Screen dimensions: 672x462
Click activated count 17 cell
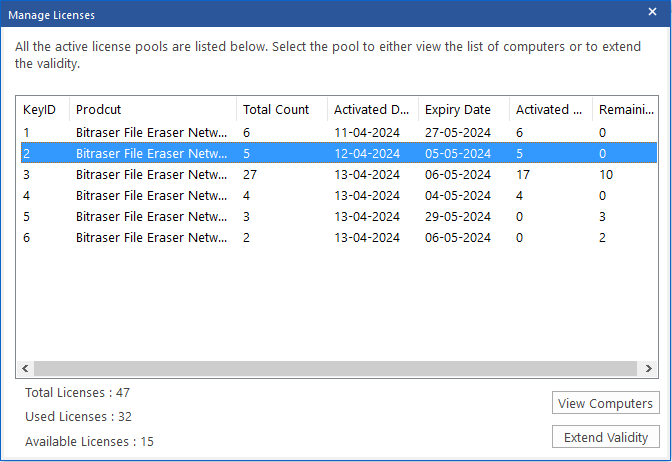click(x=523, y=174)
